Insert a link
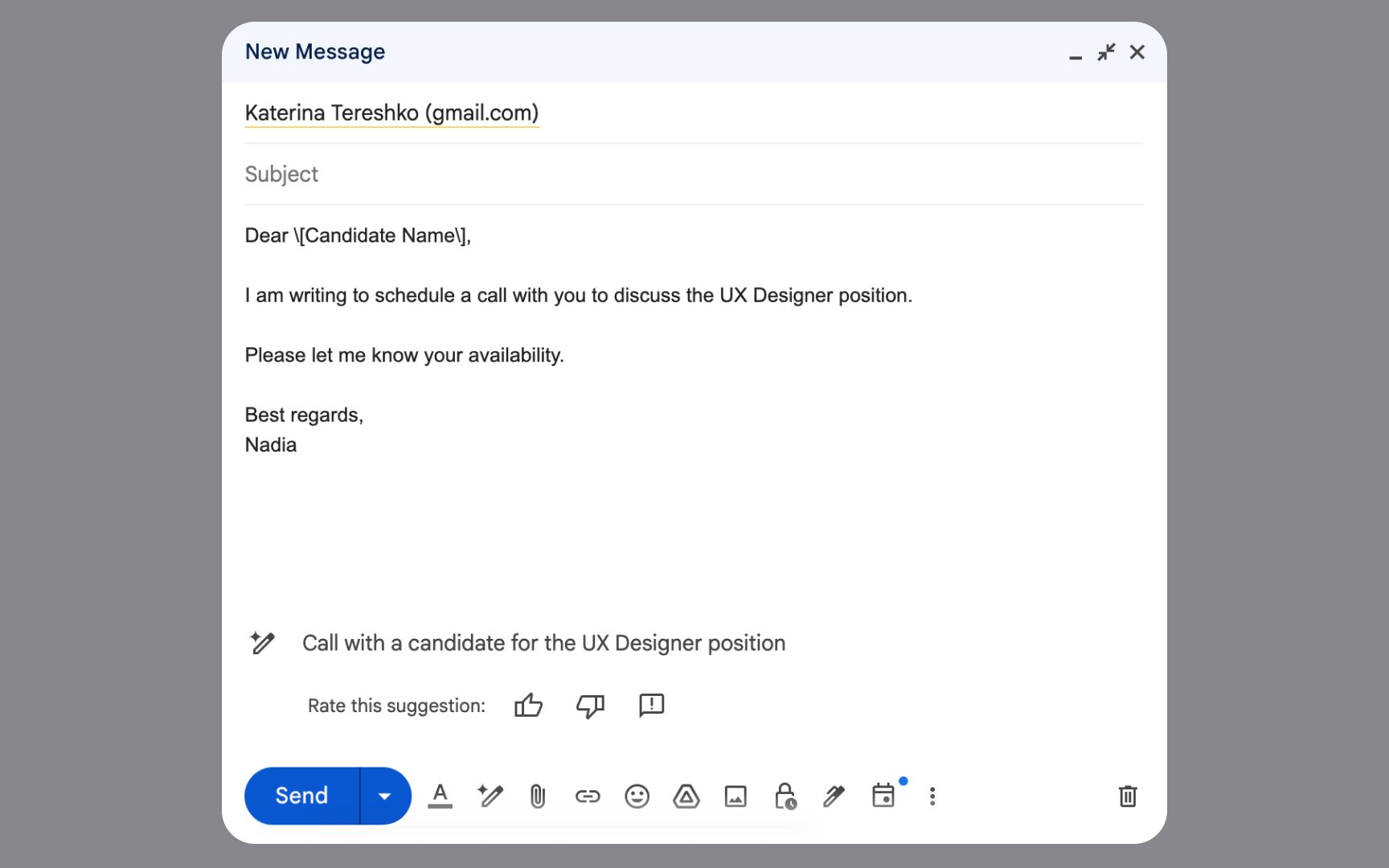The width and height of the screenshot is (1389, 868). [588, 796]
